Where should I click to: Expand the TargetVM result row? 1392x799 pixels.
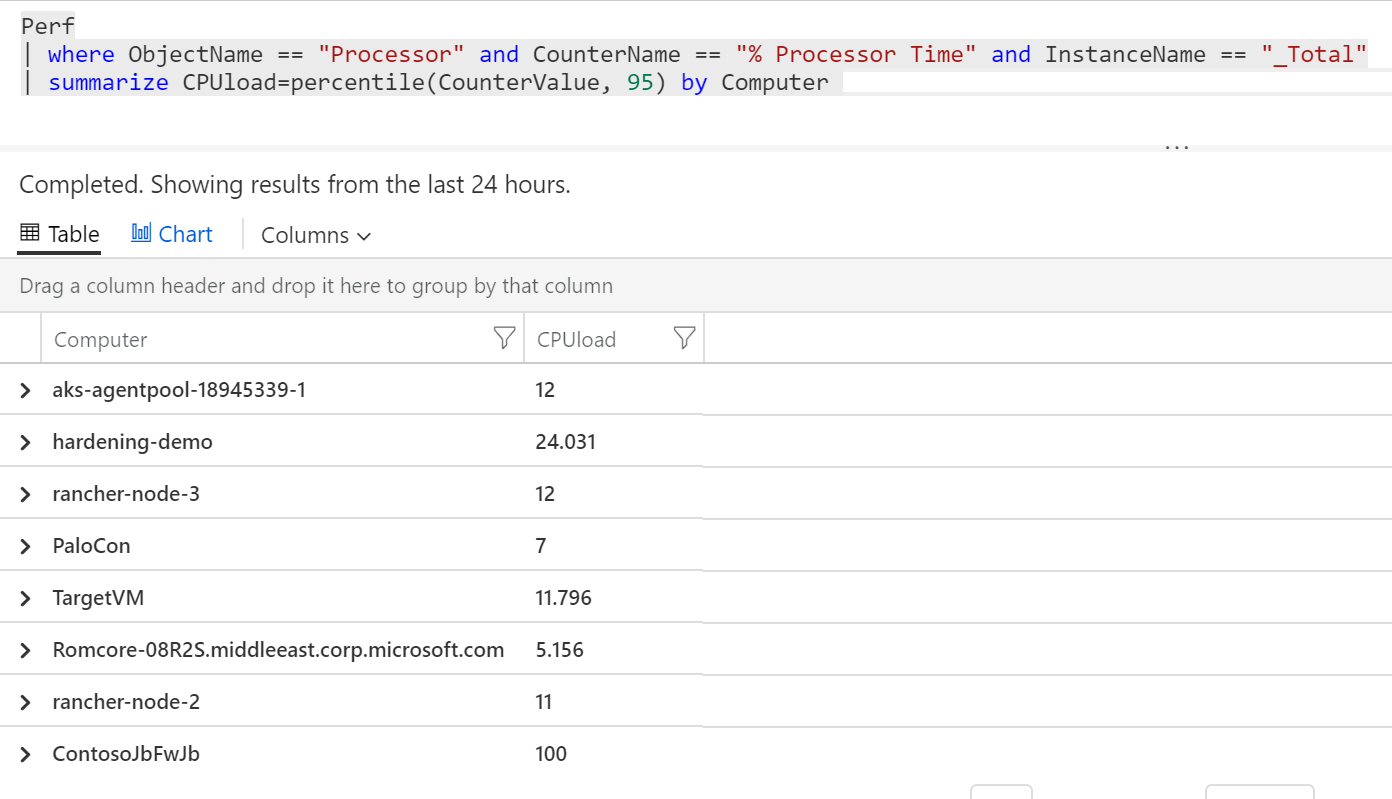26,598
